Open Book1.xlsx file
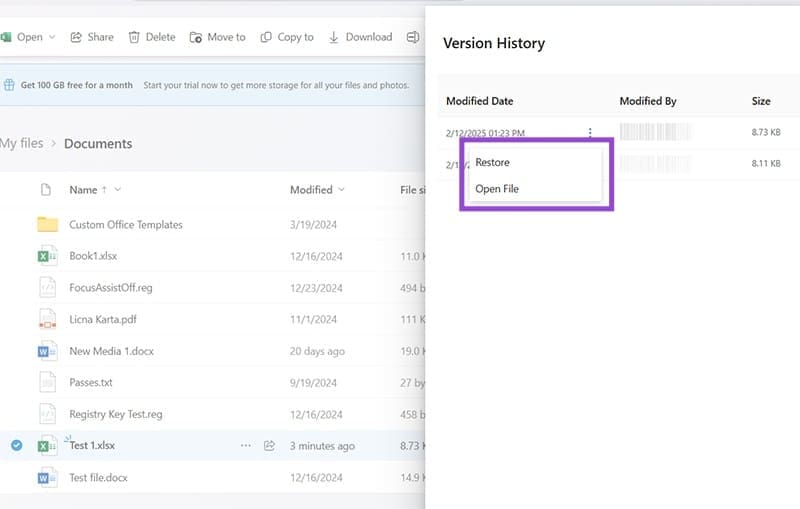 coord(93,256)
